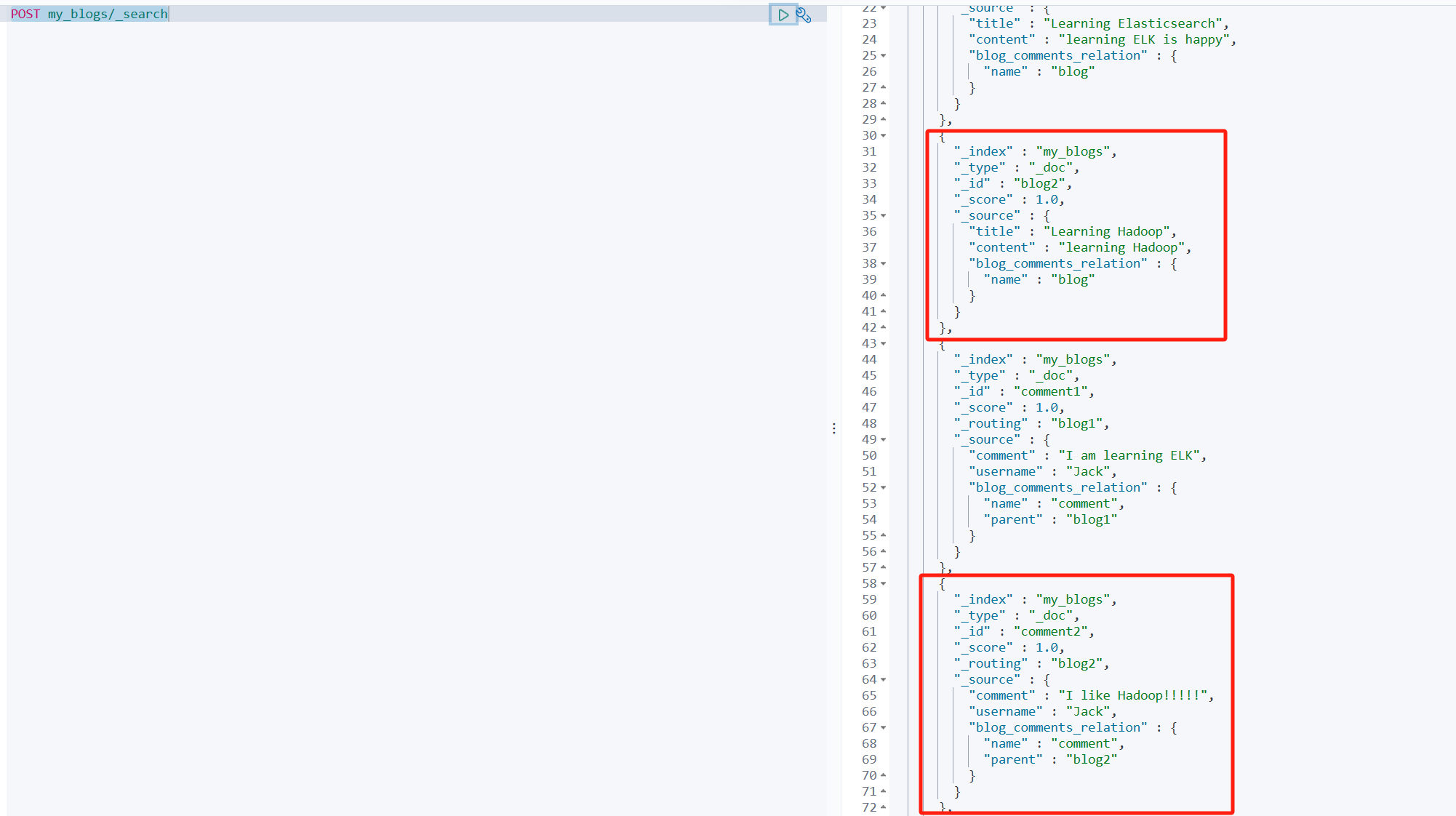The width and height of the screenshot is (1456, 816).
Task: Click the "_id" : "comment1" line
Action: tap(1024, 391)
